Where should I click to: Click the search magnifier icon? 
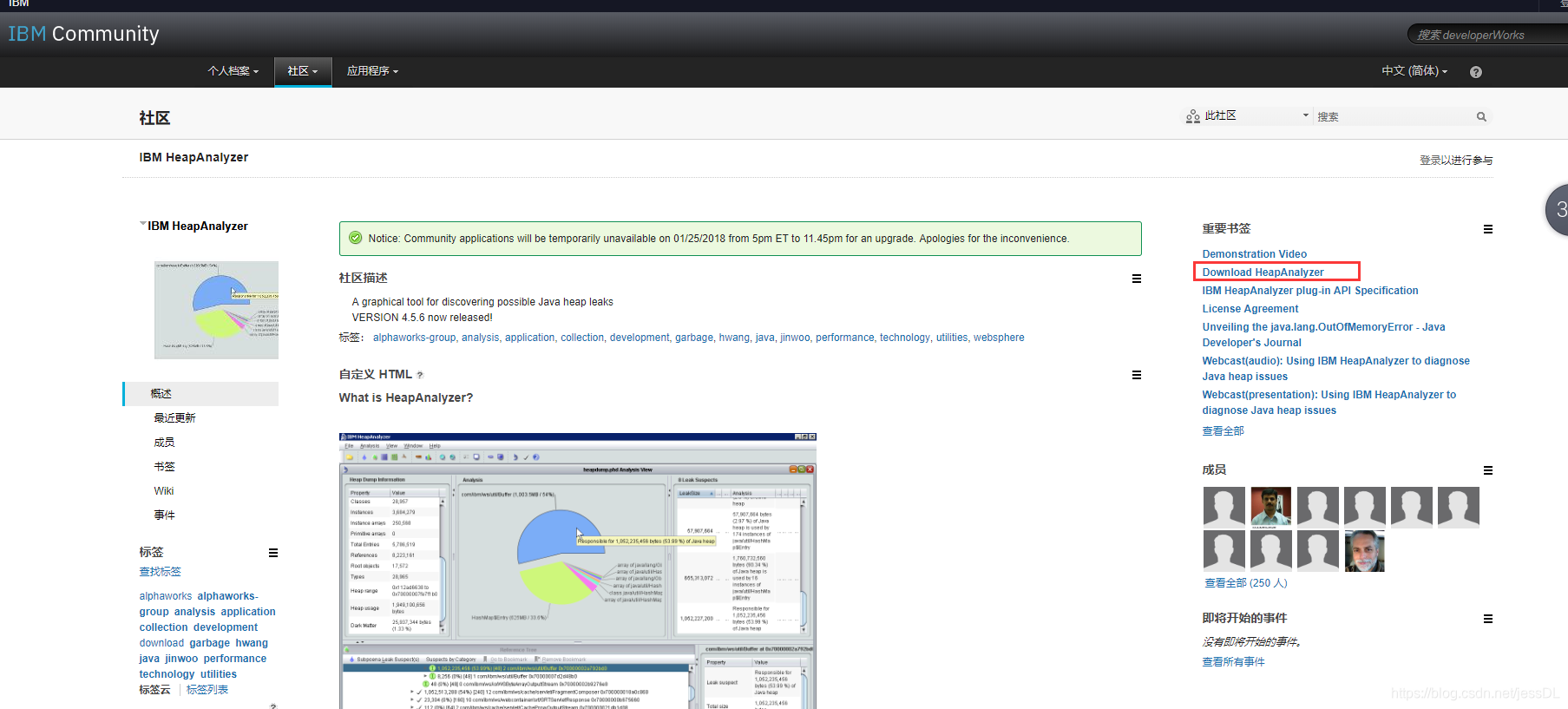pyautogui.click(x=1481, y=117)
